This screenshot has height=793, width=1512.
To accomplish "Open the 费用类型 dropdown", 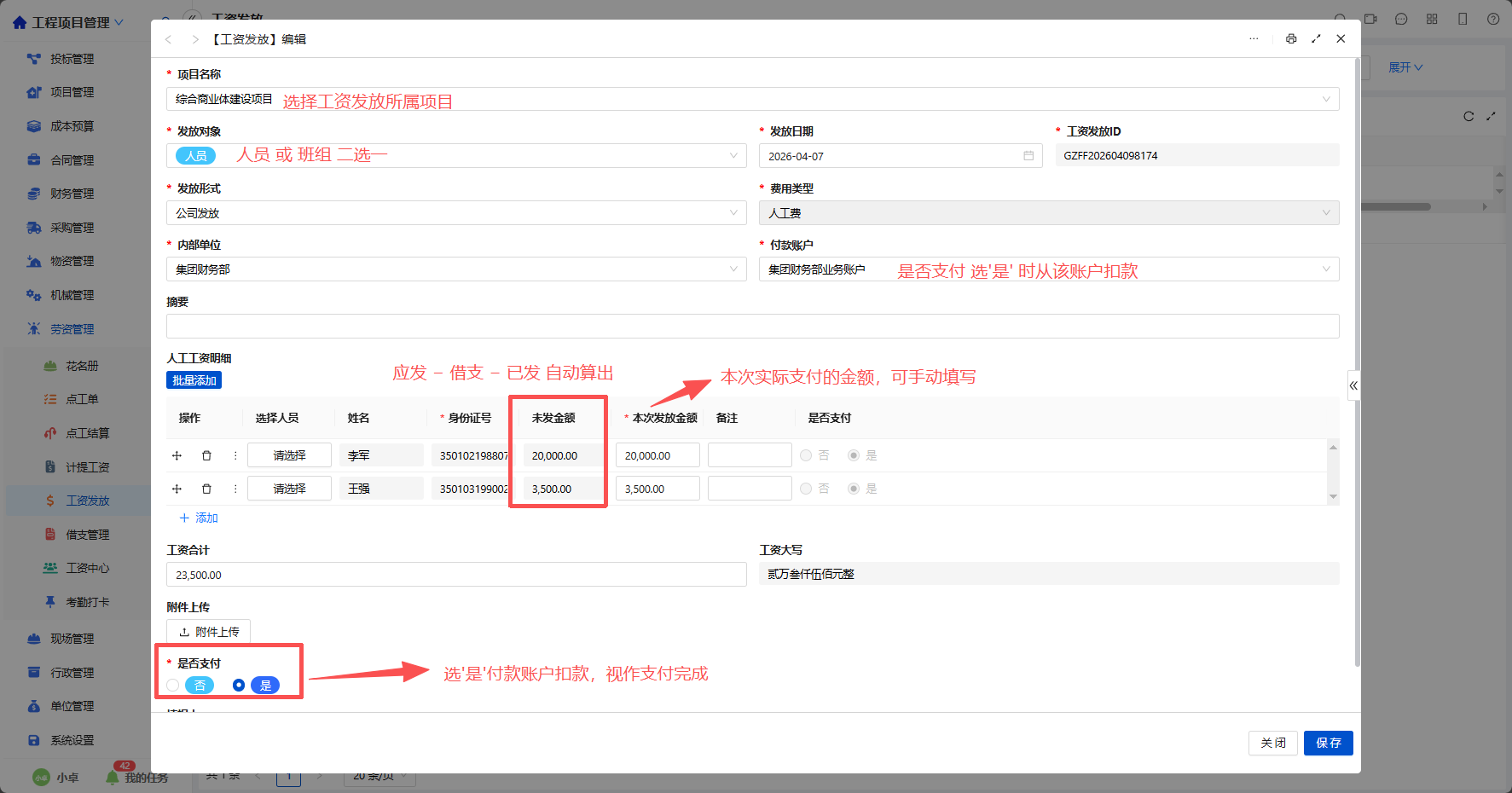I will click(x=1049, y=213).
